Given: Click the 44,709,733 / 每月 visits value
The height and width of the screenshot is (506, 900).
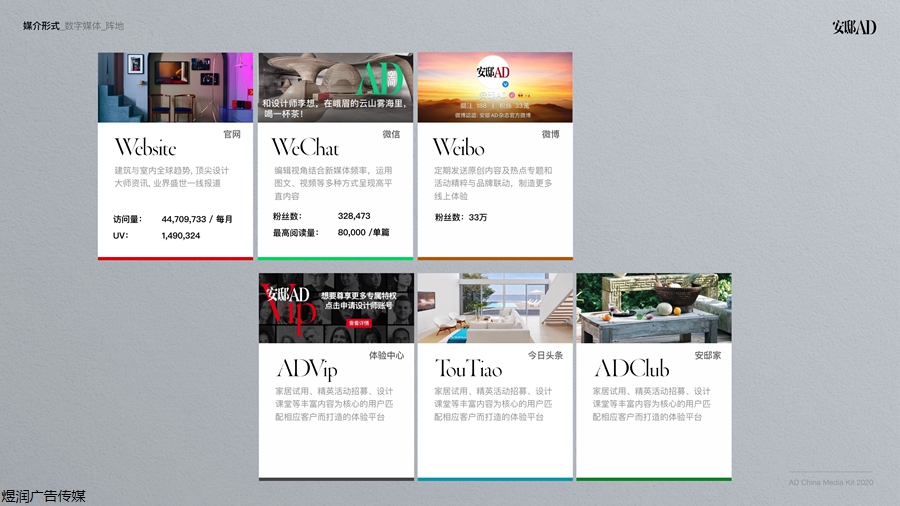Looking at the screenshot, I should point(197,219).
